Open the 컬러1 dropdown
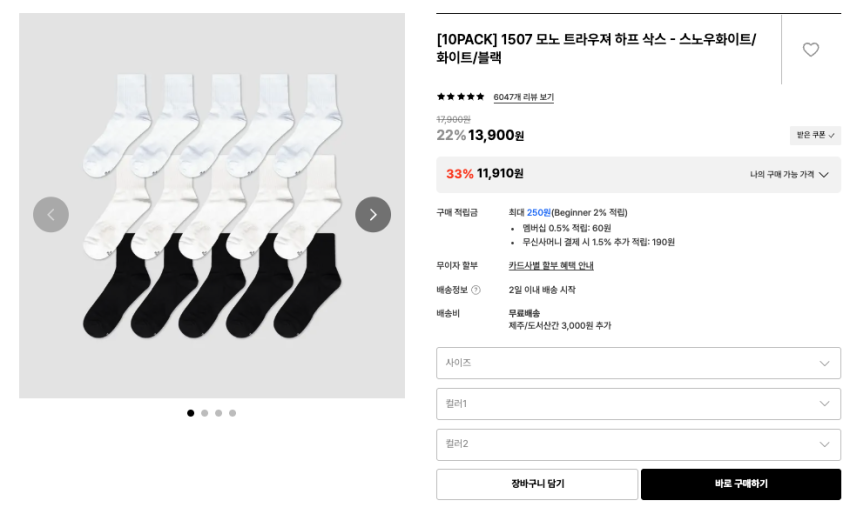The height and width of the screenshot is (514, 850). (638, 404)
